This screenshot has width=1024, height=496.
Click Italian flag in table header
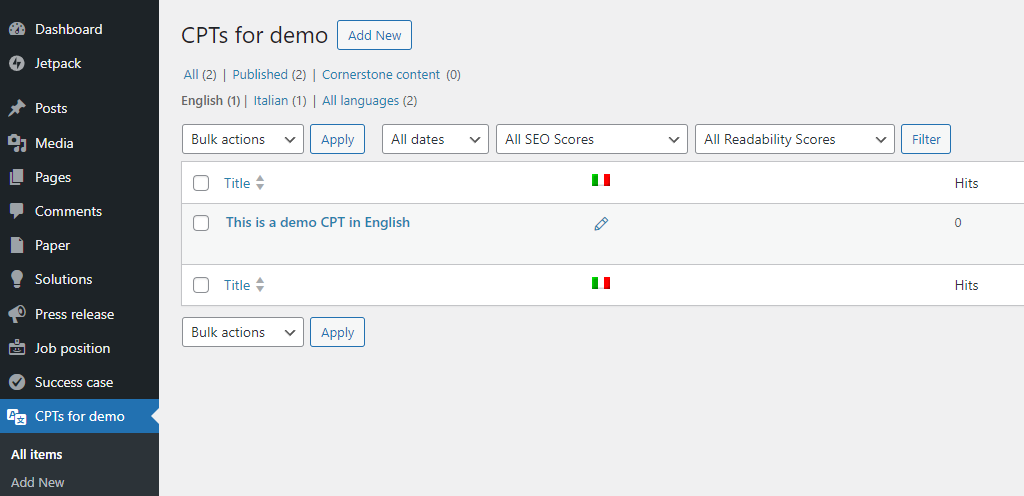601,180
